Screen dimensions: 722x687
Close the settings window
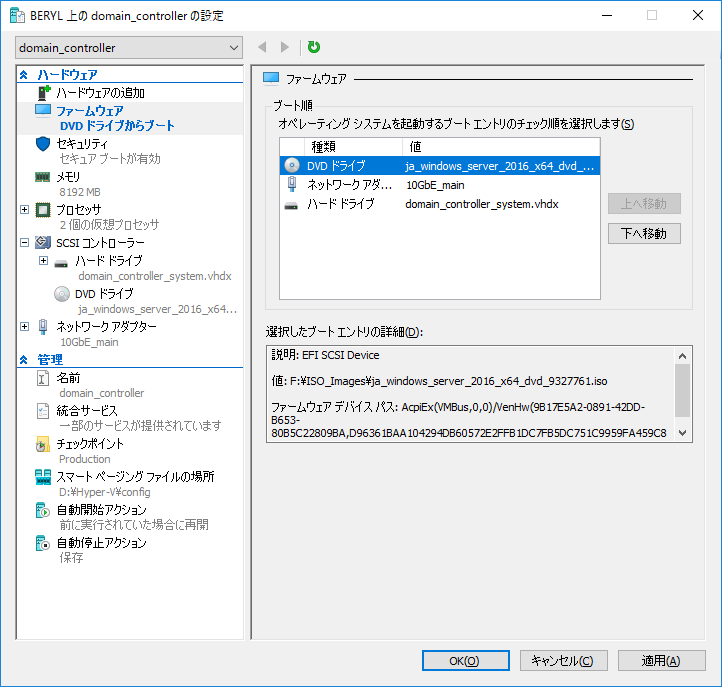tap(698, 15)
